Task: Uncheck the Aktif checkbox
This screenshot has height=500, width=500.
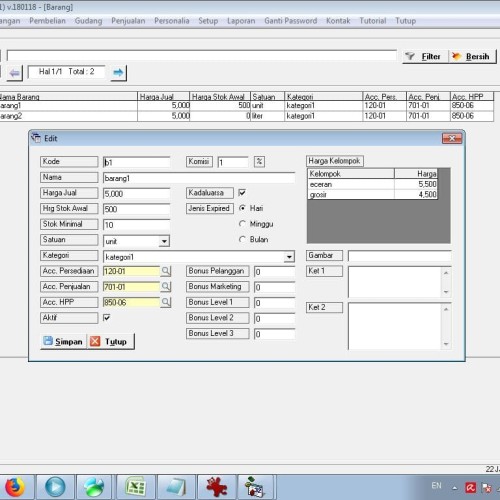Action: 107,318
